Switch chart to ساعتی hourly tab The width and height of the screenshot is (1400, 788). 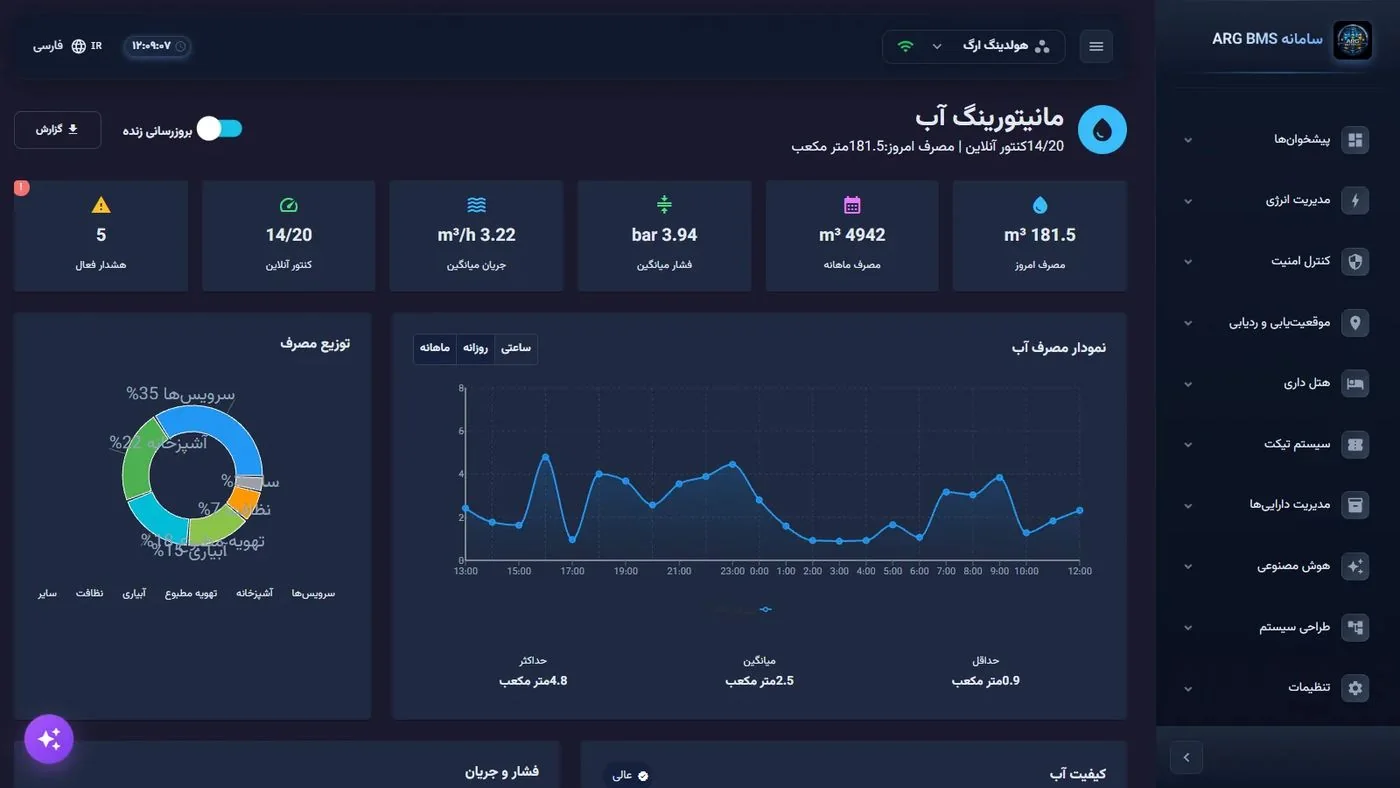pyautogui.click(x=516, y=348)
